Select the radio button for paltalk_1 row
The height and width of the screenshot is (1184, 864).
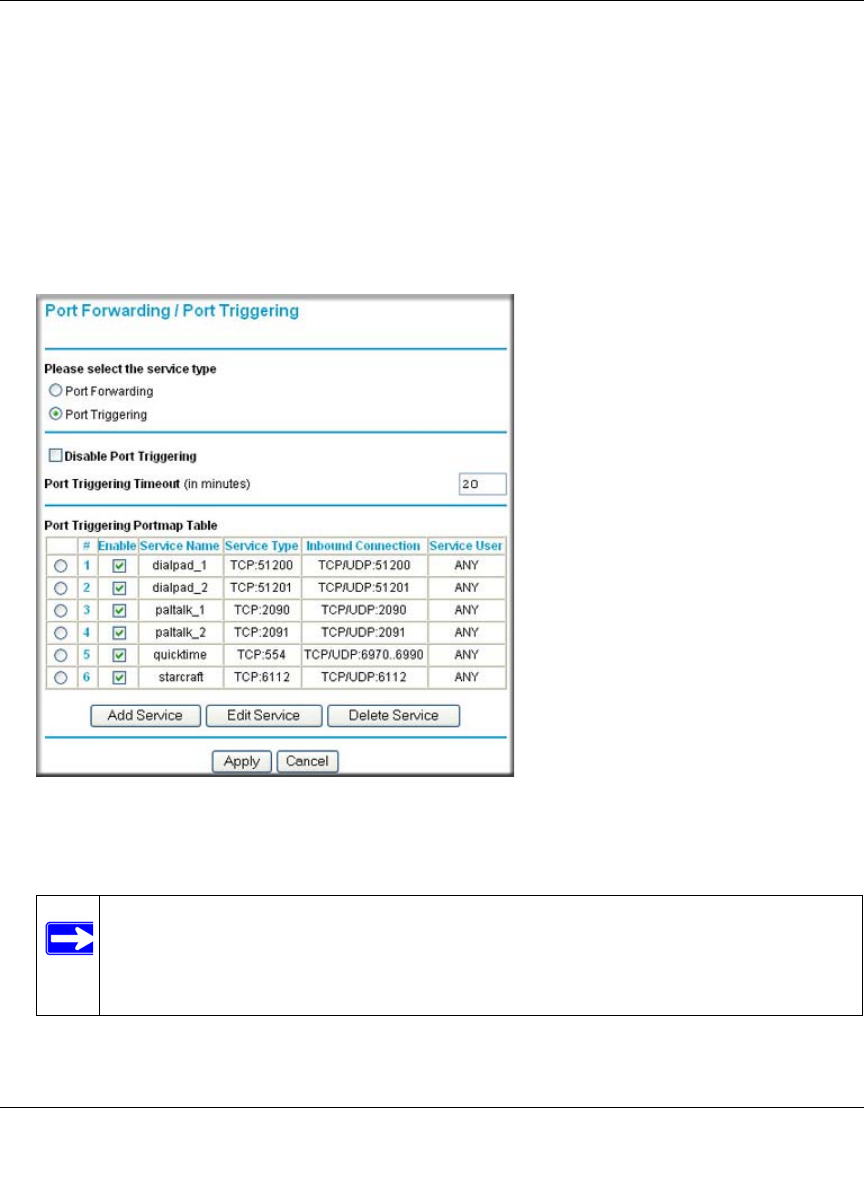click(60, 610)
